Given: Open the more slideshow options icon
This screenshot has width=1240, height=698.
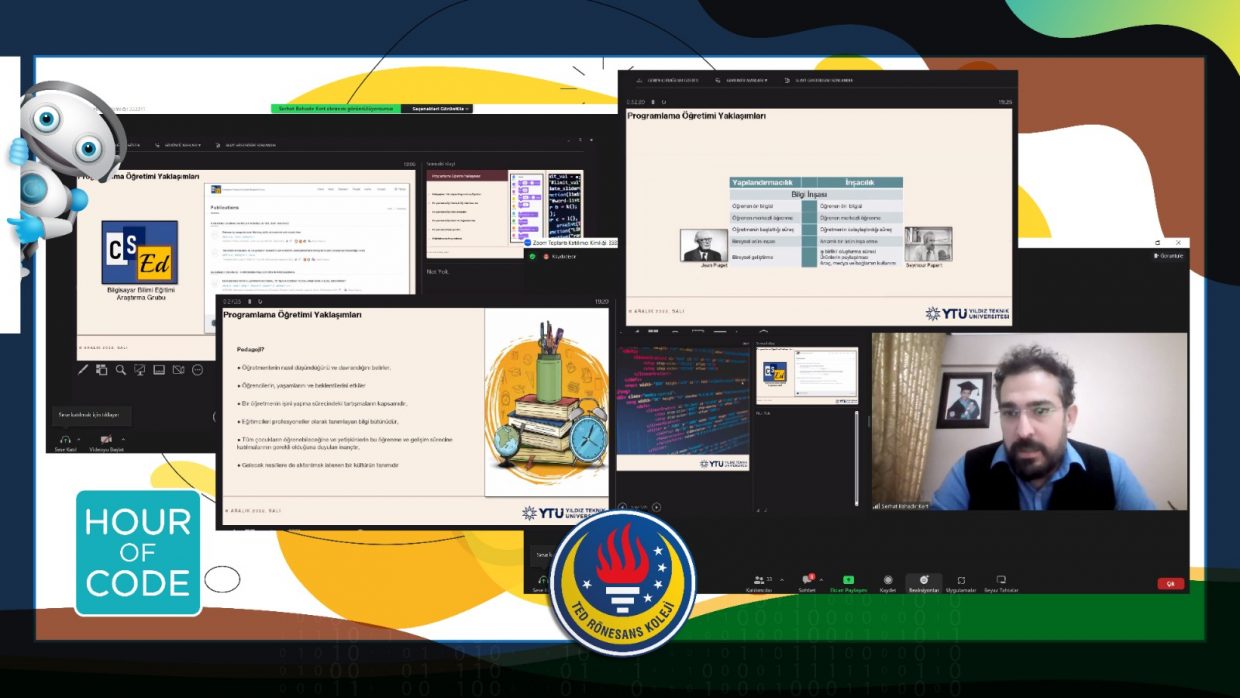Looking at the screenshot, I should pos(197,370).
